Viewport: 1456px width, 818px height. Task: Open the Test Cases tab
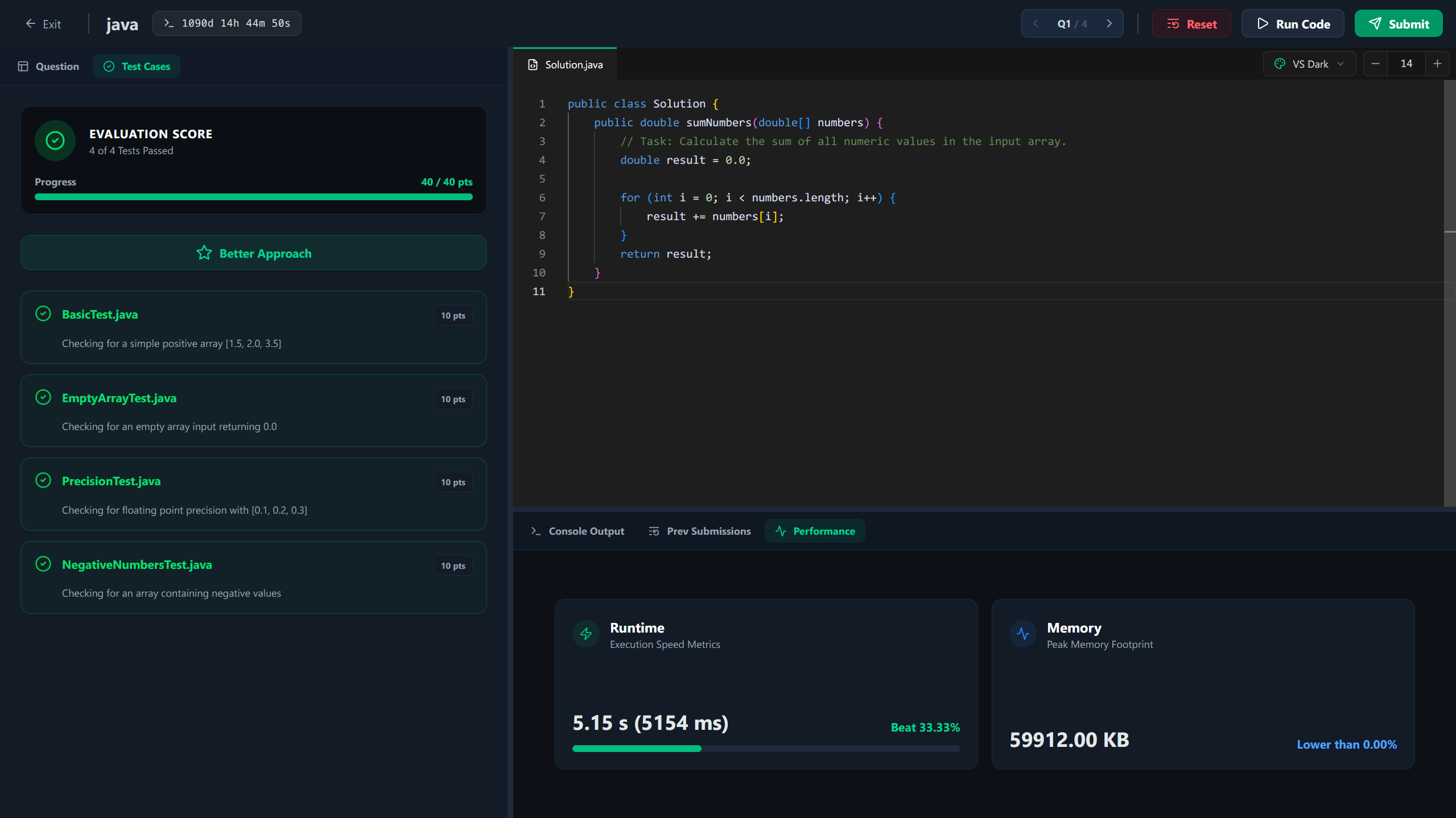click(137, 67)
